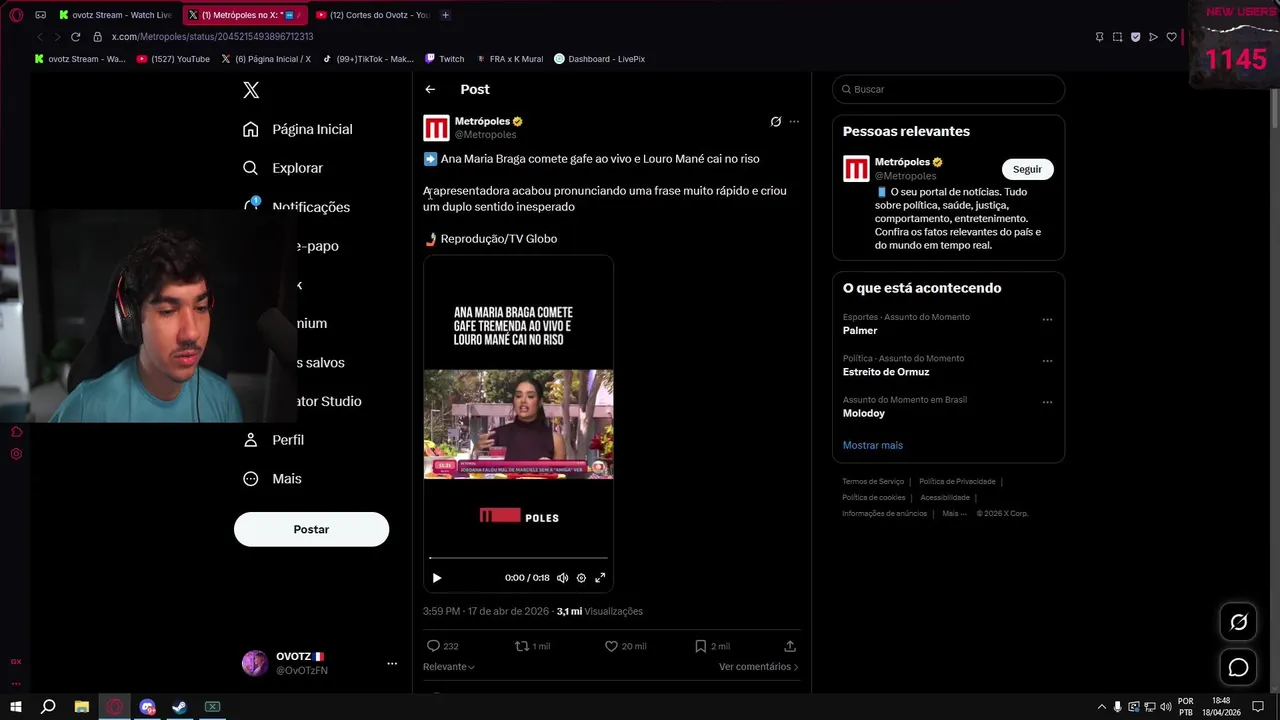
Task: Expand the Relevante sort dropdown
Action: pyautogui.click(x=448, y=667)
